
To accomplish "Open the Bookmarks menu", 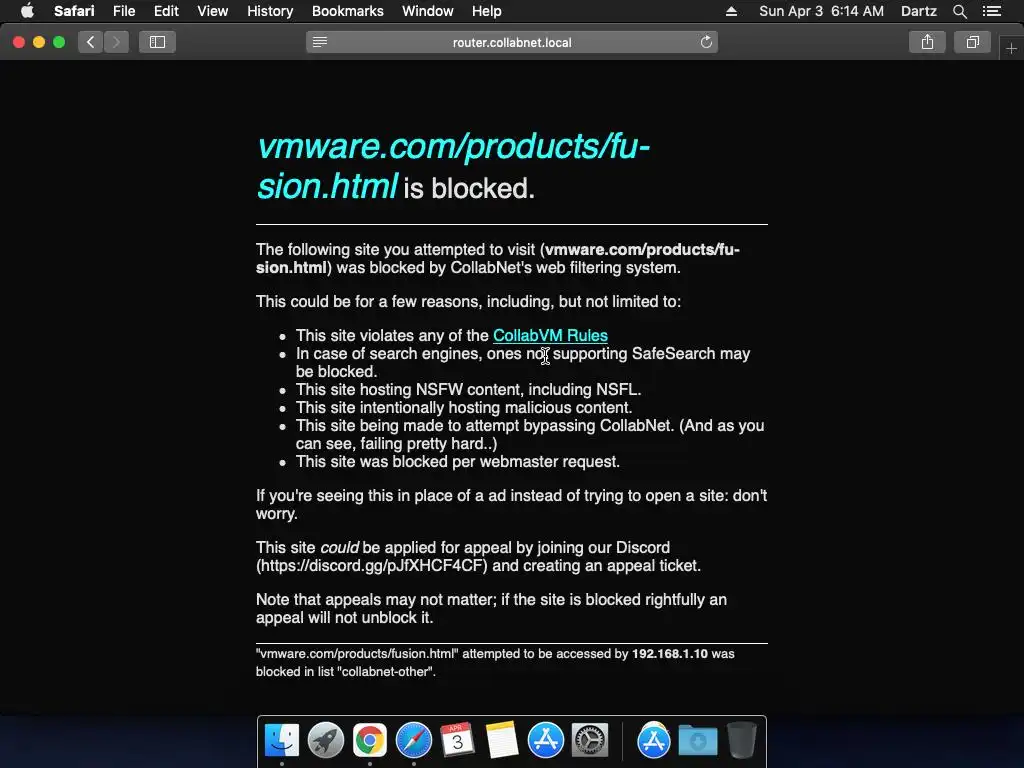I will click(x=347, y=11).
